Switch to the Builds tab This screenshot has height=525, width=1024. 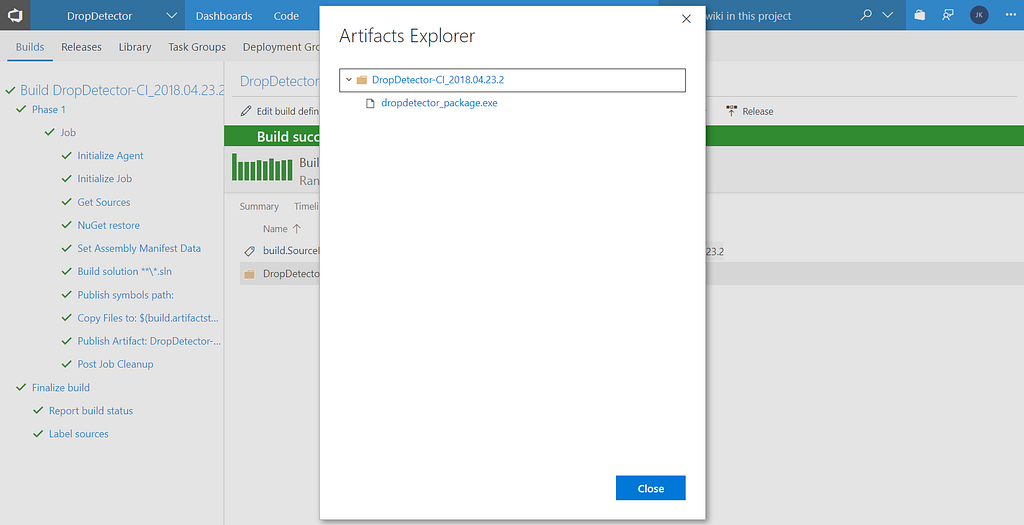(30, 47)
